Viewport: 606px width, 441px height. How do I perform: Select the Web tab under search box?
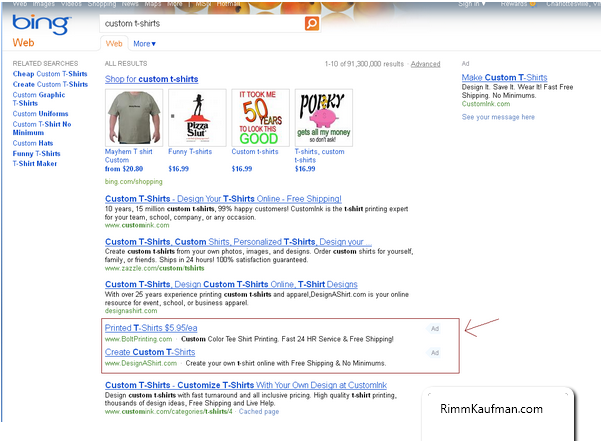pyautogui.click(x=114, y=44)
